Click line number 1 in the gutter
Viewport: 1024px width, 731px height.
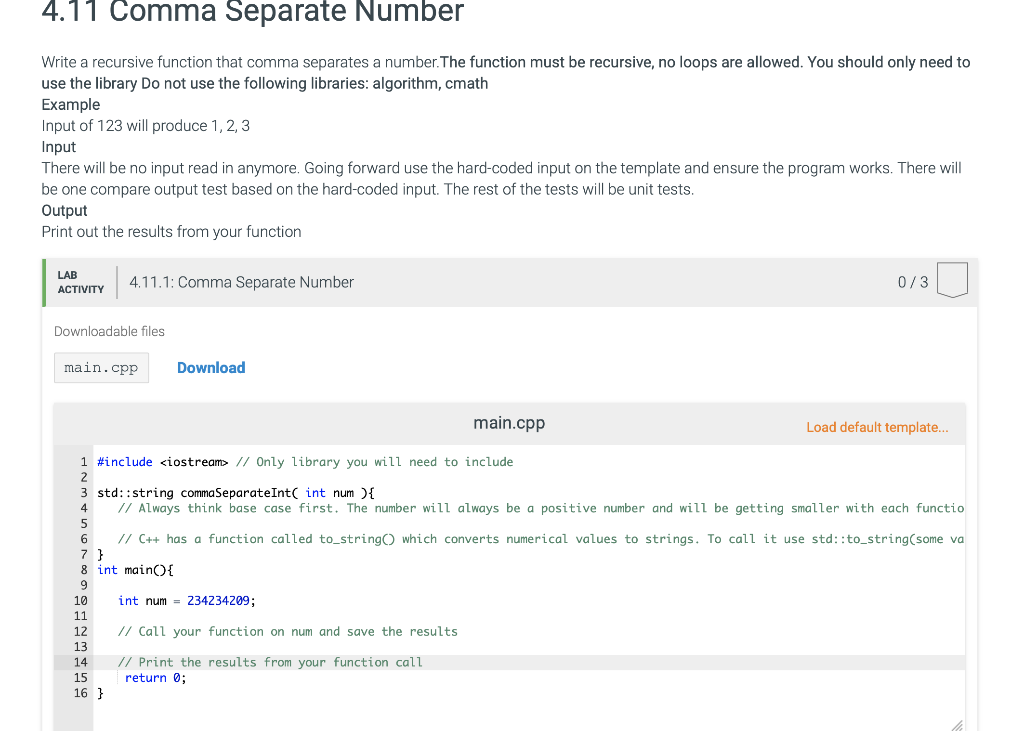coord(82,461)
